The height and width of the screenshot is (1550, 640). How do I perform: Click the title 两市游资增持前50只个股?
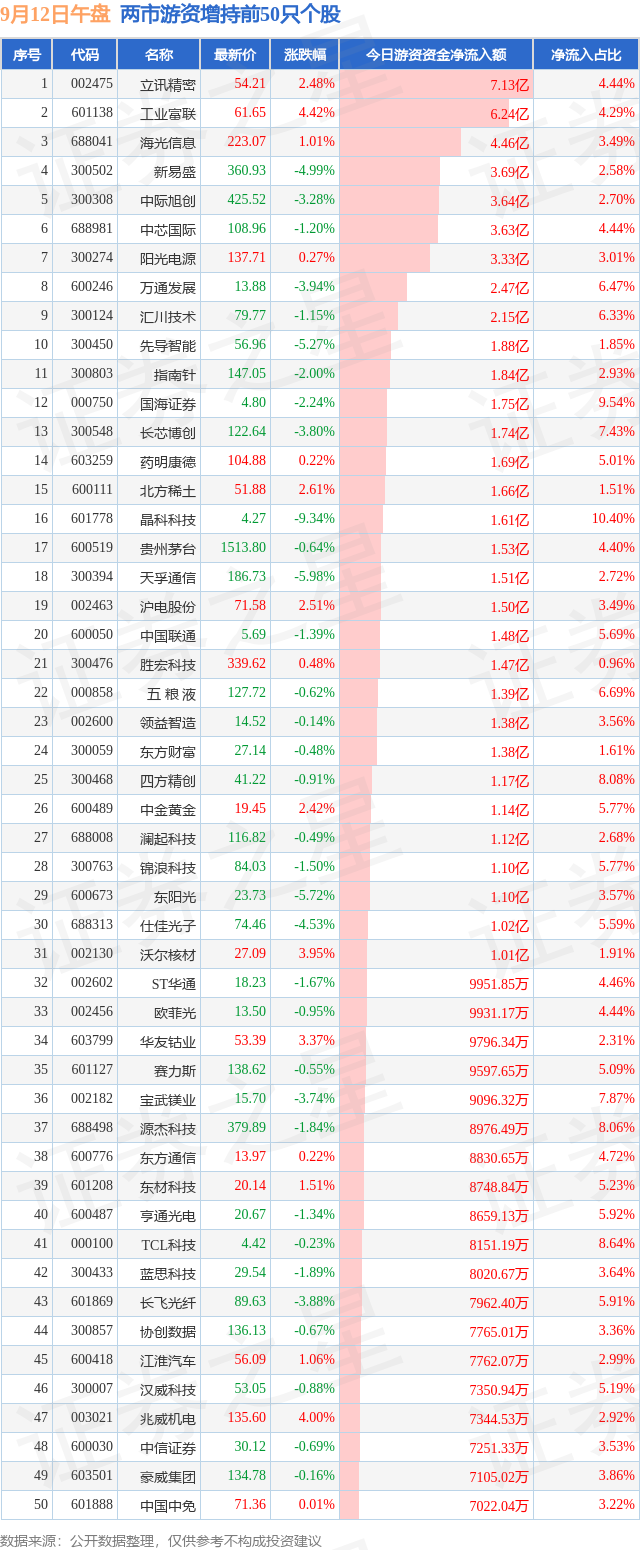[229, 14]
